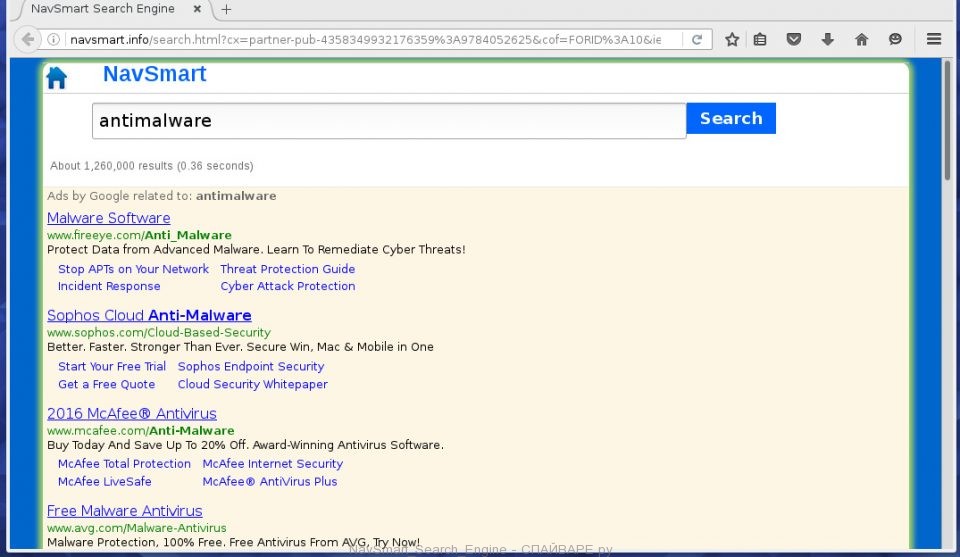The width and height of the screenshot is (960, 557).
Task: Open the Malware Software ad link
Action: point(108,218)
